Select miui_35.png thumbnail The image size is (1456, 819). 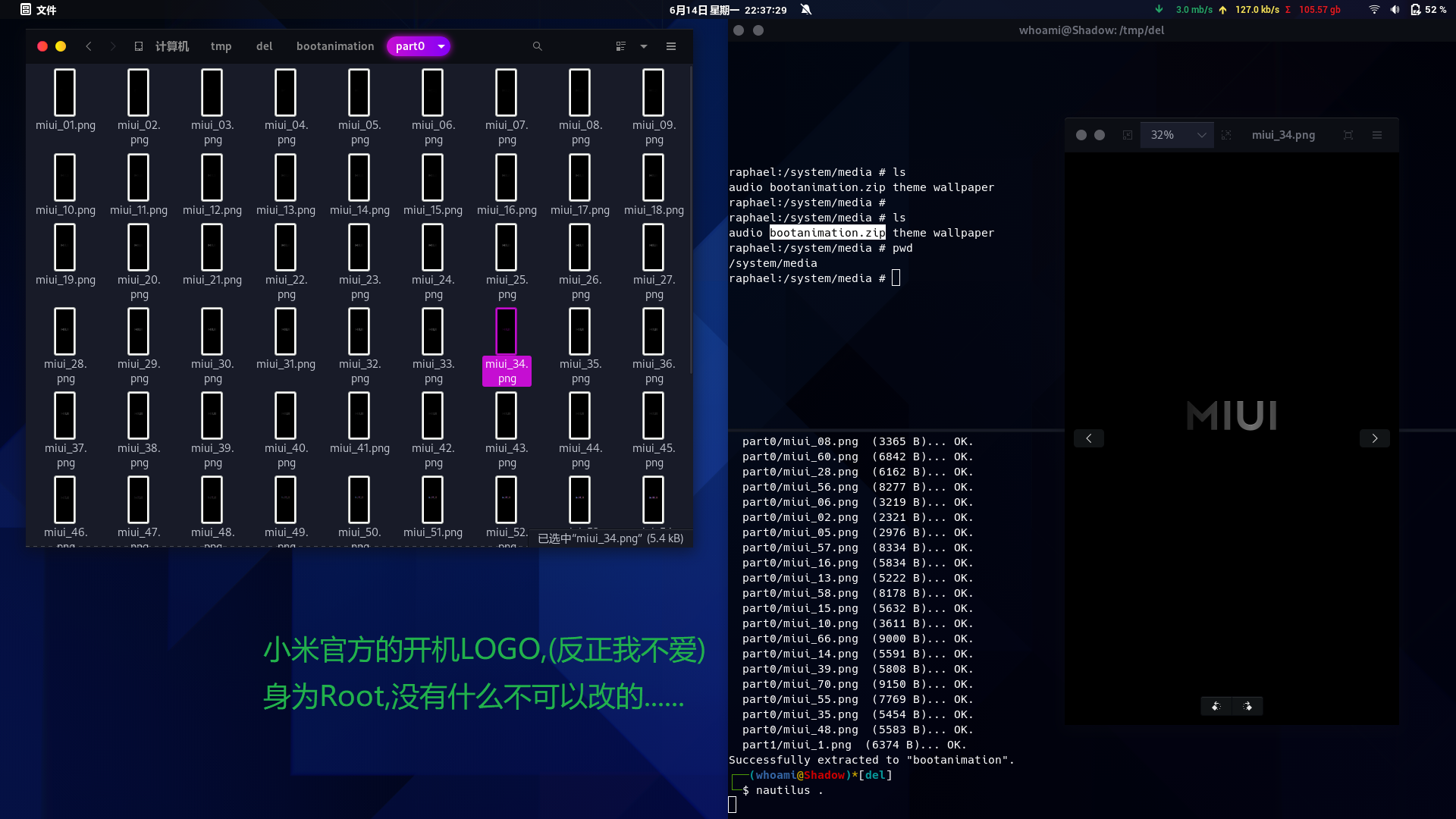pyautogui.click(x=580, y=331)
